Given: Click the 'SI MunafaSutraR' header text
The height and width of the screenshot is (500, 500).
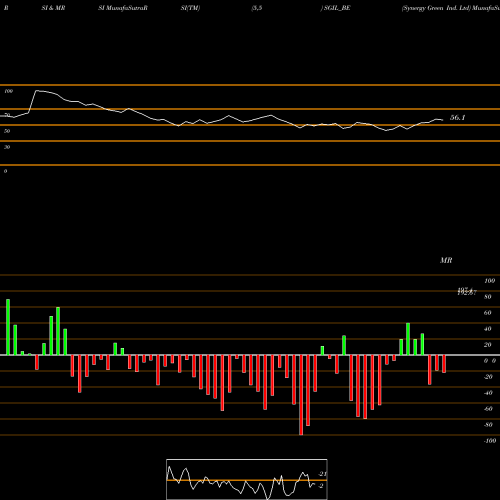Looking at the screenshot, I should [123, 8].
